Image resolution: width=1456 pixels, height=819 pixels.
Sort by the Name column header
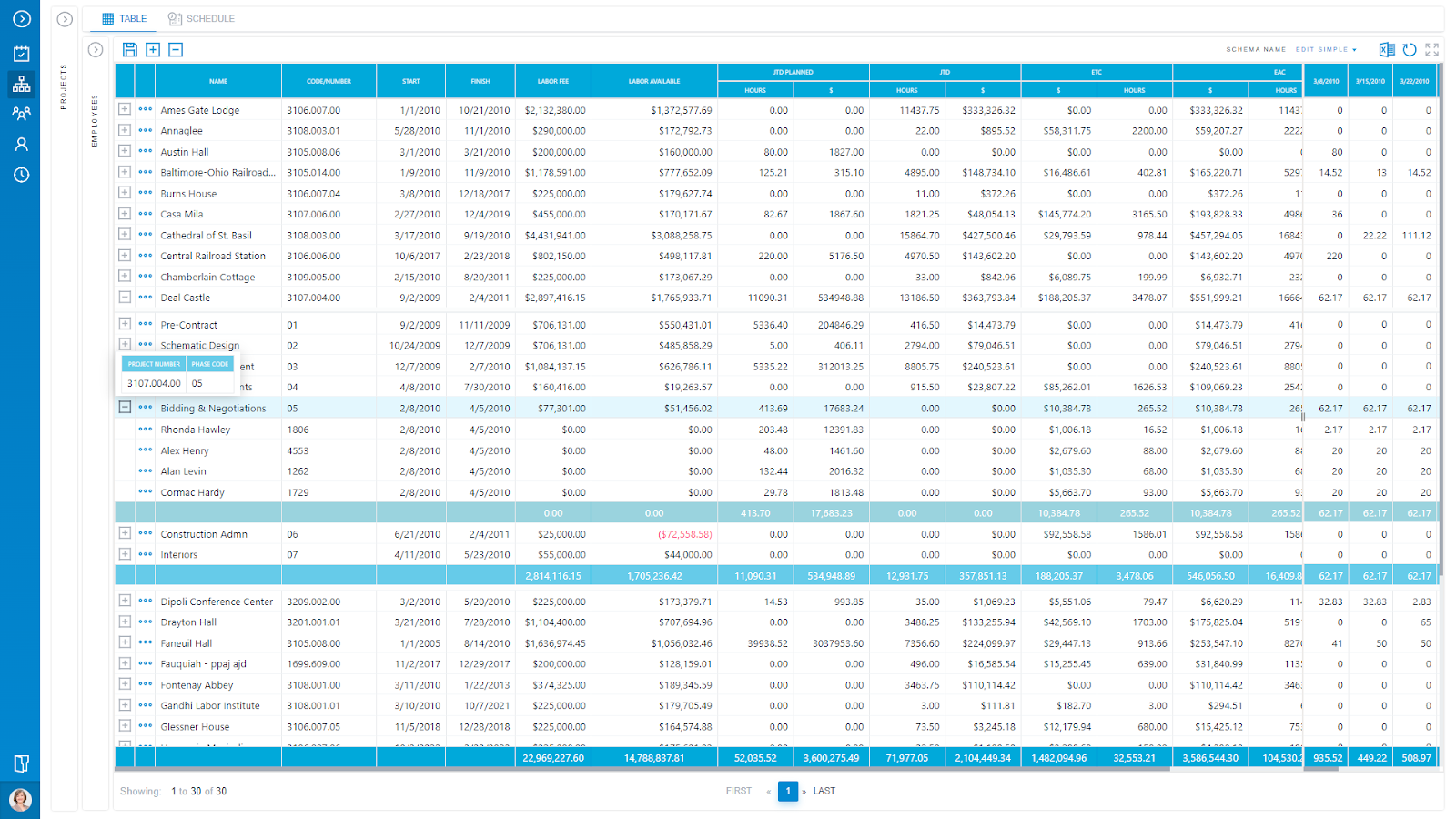pos(218,81)
